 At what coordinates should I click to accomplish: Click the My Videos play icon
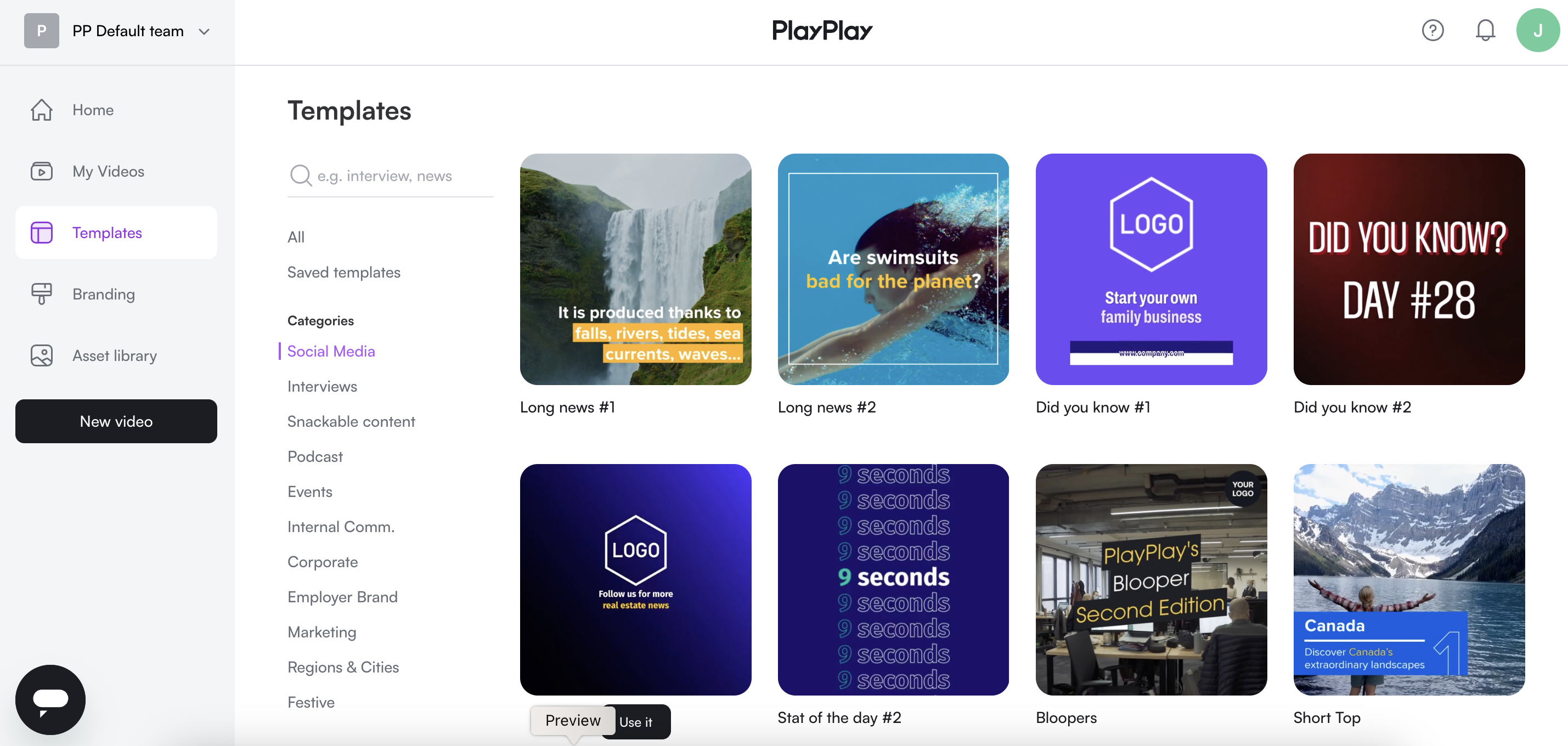coord(41,172)
